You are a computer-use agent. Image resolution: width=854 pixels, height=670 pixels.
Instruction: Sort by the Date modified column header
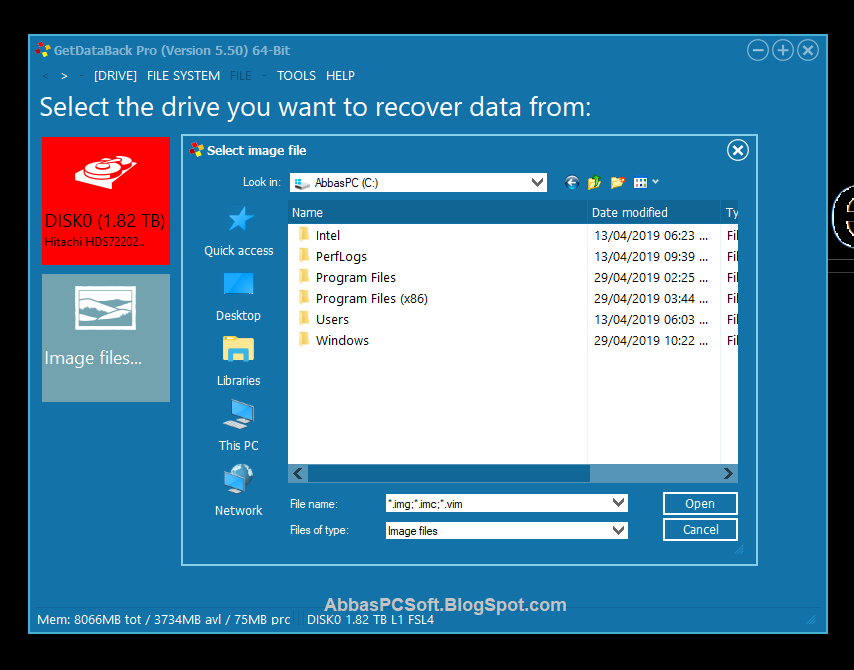point(654,212)
